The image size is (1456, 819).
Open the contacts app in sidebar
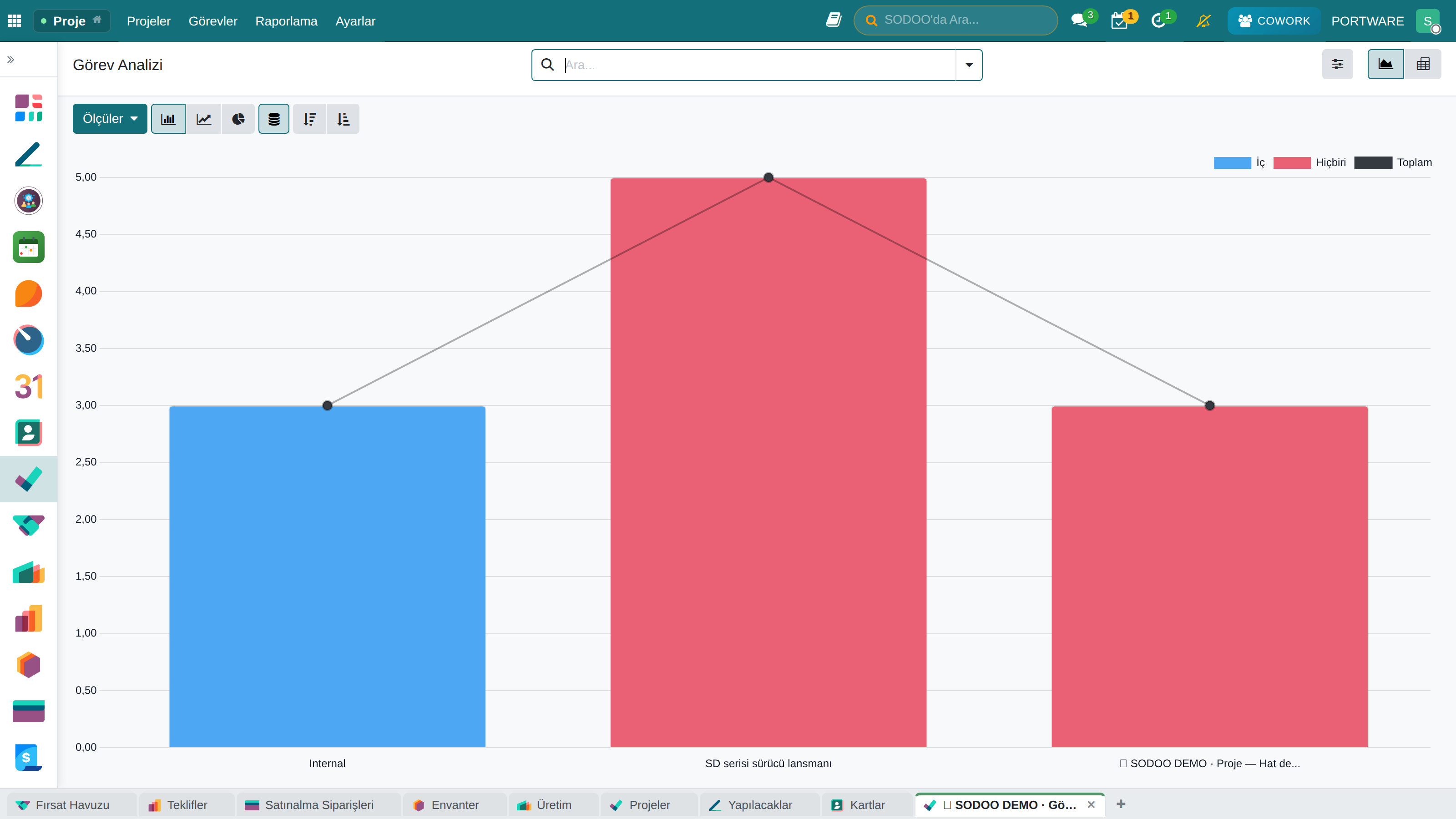point(29,433)
